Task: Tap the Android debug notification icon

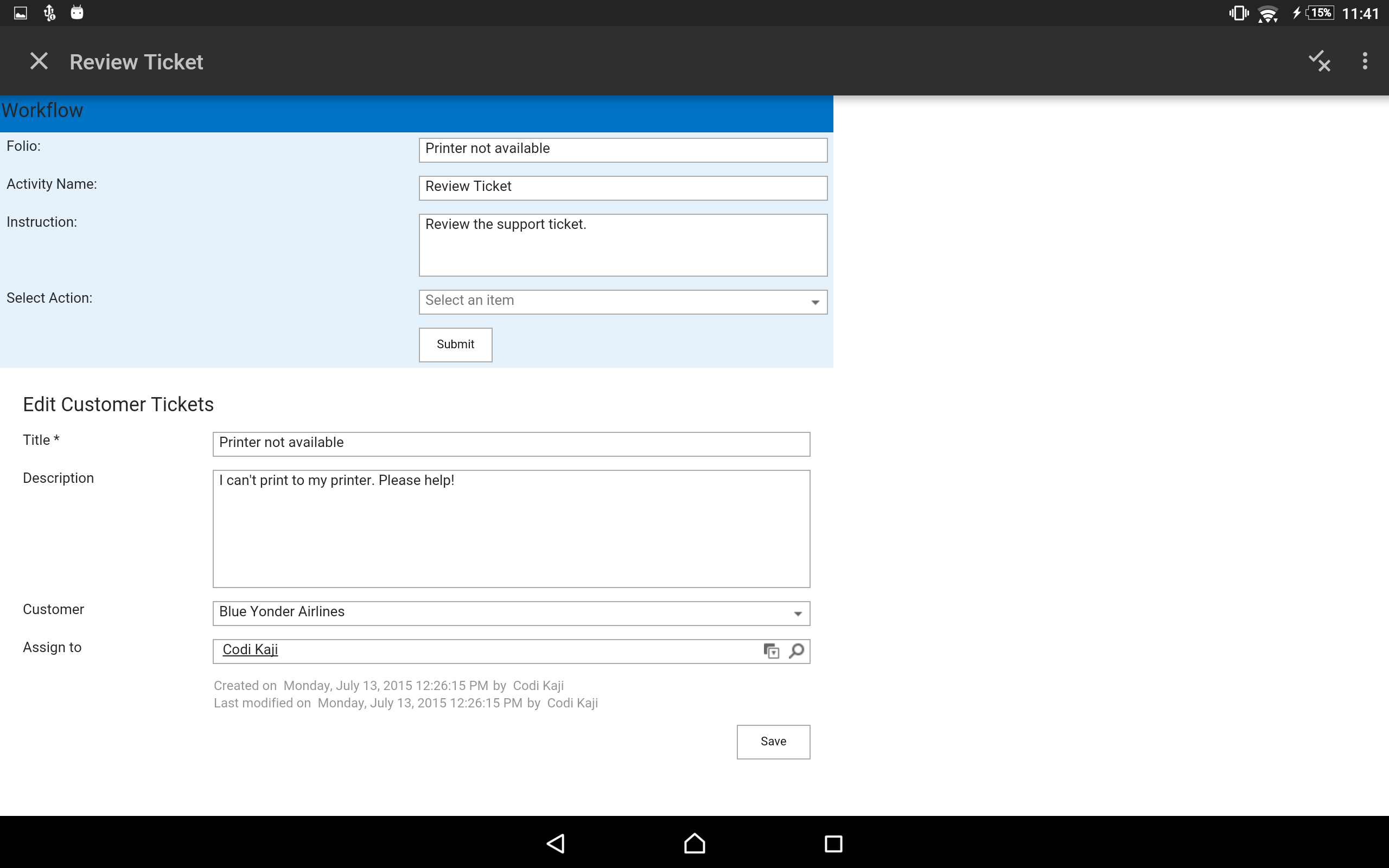Action: pos(77,12)
